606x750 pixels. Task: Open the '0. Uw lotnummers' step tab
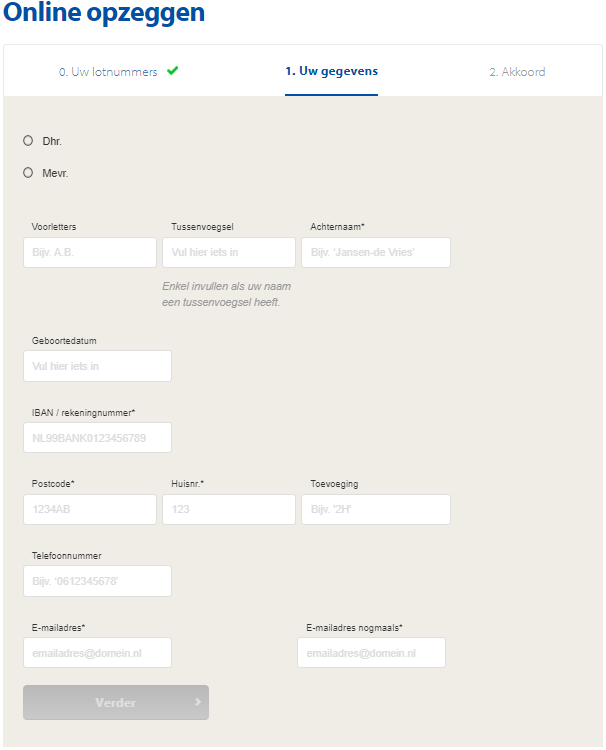(108, 72)
